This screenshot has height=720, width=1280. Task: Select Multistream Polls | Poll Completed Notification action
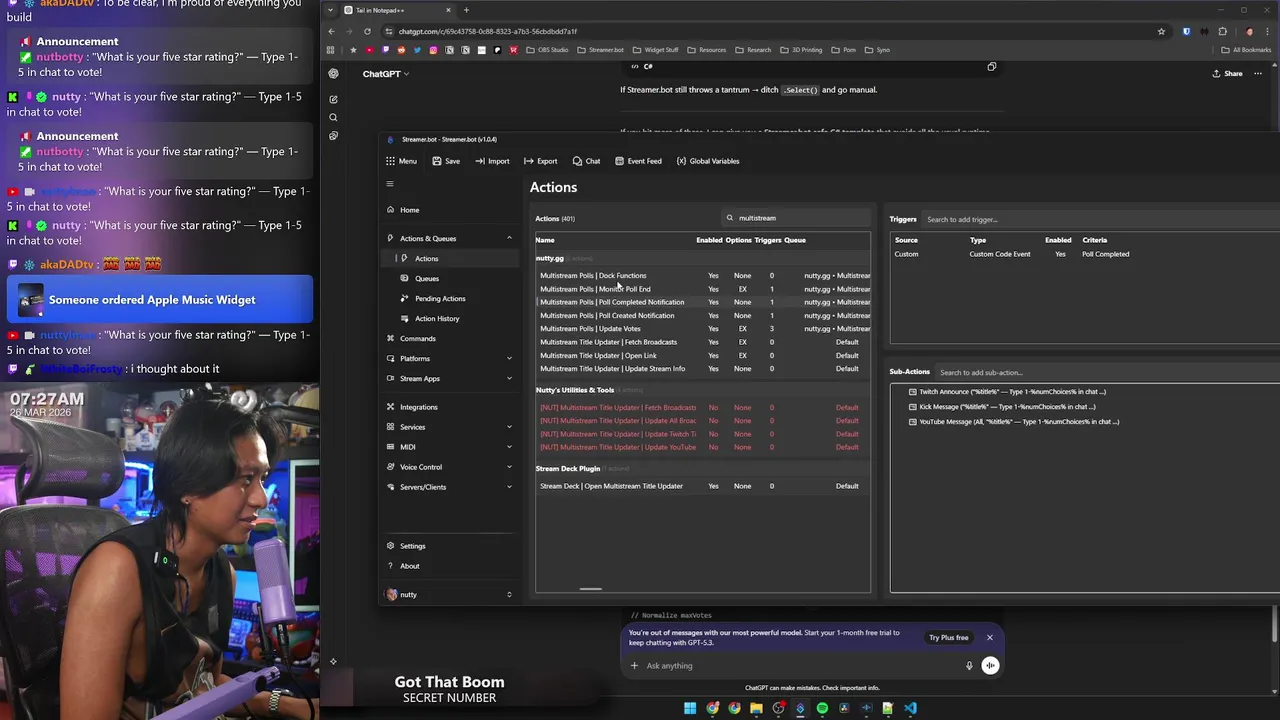coord(703,302)
